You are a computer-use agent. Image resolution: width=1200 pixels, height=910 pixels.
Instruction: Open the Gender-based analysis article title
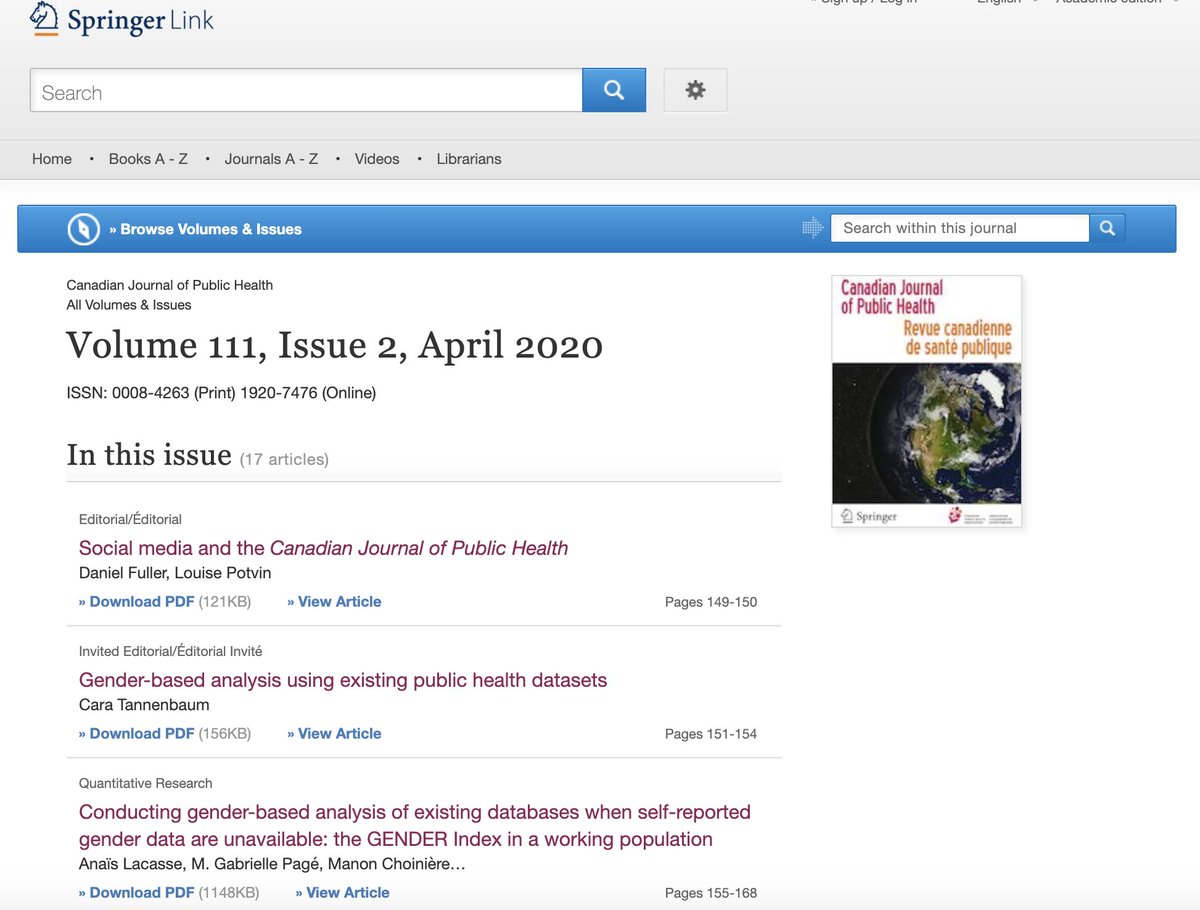pos(343,680)
